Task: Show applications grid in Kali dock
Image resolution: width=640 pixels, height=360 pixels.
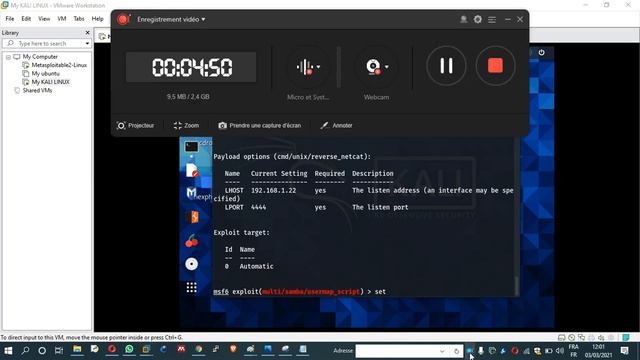Action: (191, 287)
